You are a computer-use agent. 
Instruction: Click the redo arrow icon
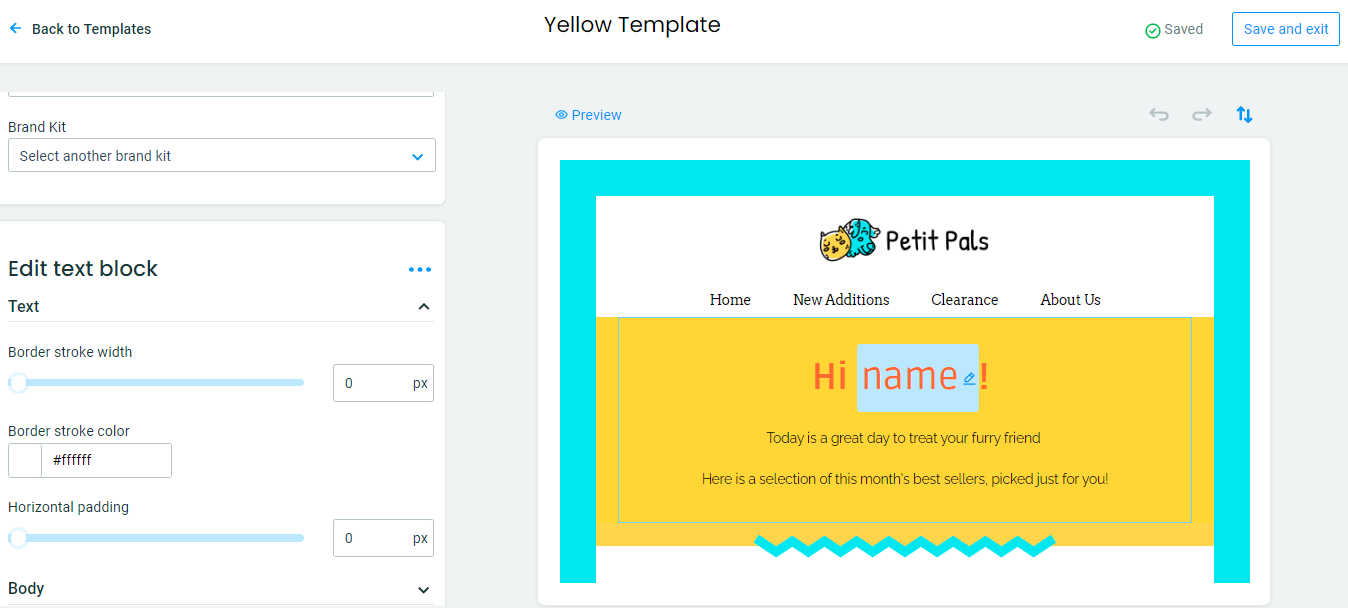click(1201, 115)
